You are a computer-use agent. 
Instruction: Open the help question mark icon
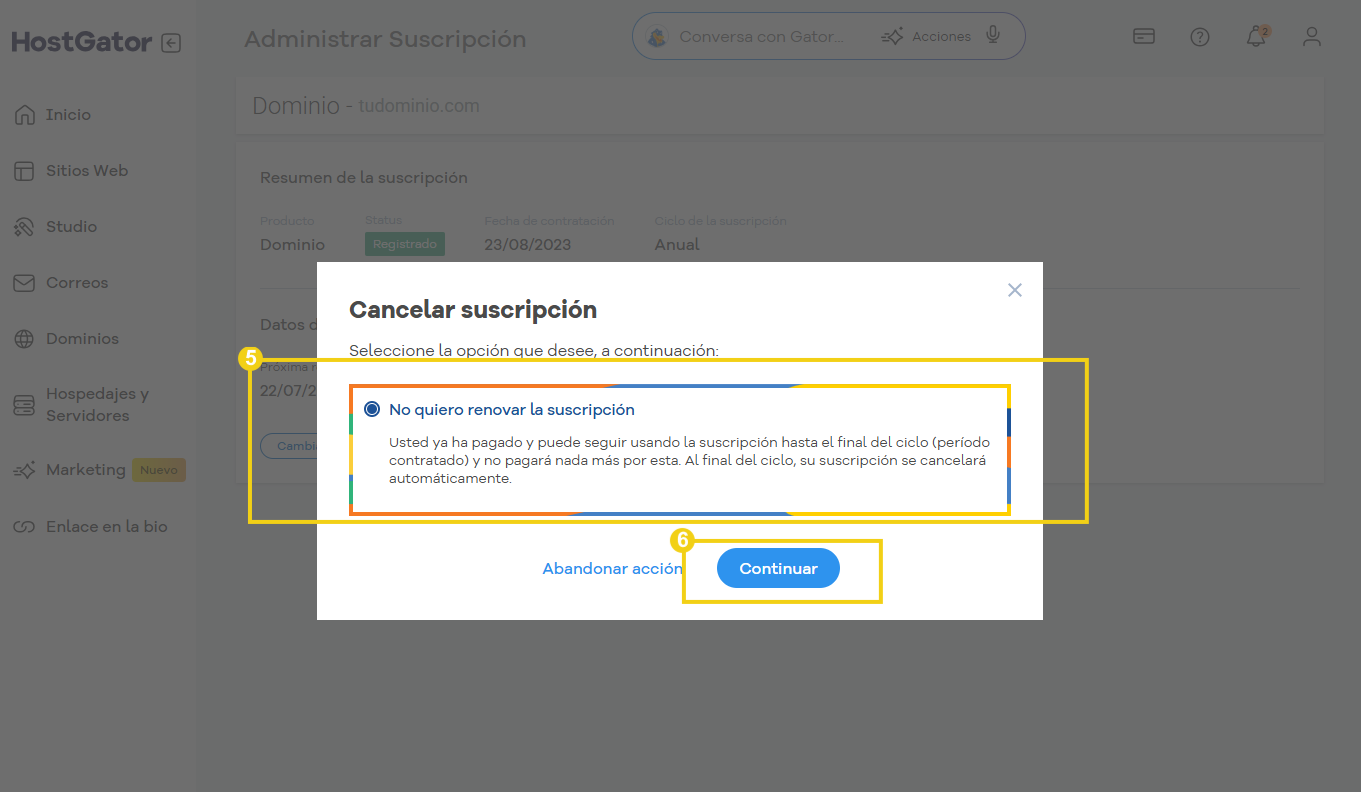click(1200, 37)
